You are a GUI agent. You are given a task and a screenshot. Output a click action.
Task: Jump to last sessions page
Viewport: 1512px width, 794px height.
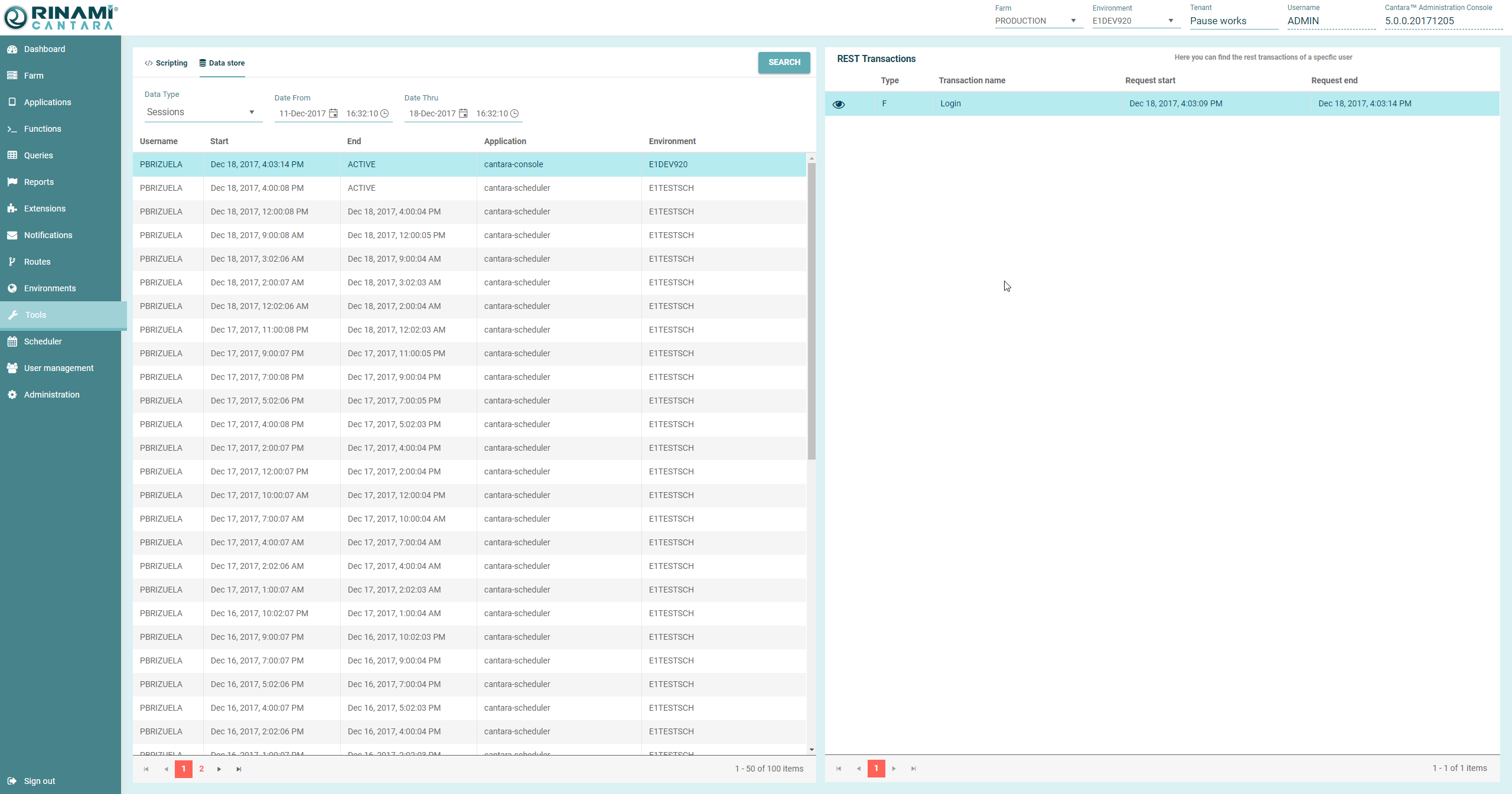click(x=239, y=769)
